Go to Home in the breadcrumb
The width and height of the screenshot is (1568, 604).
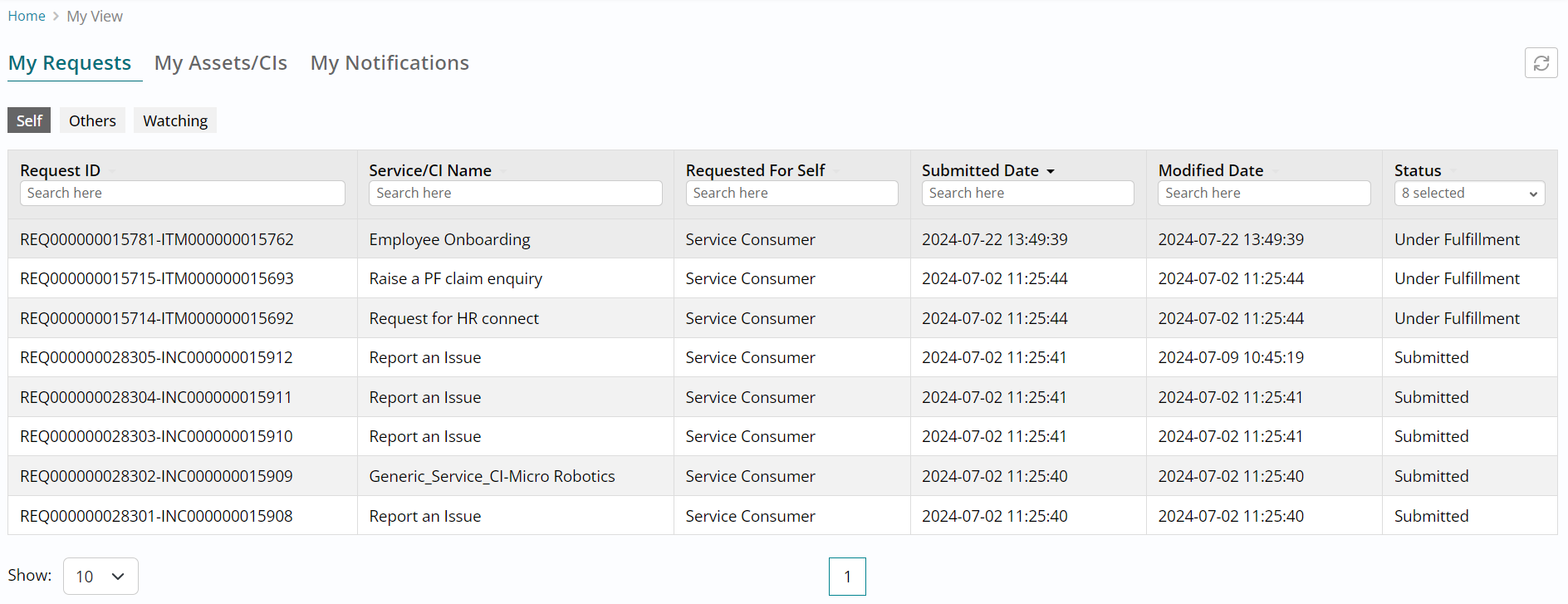click(27, 17)
